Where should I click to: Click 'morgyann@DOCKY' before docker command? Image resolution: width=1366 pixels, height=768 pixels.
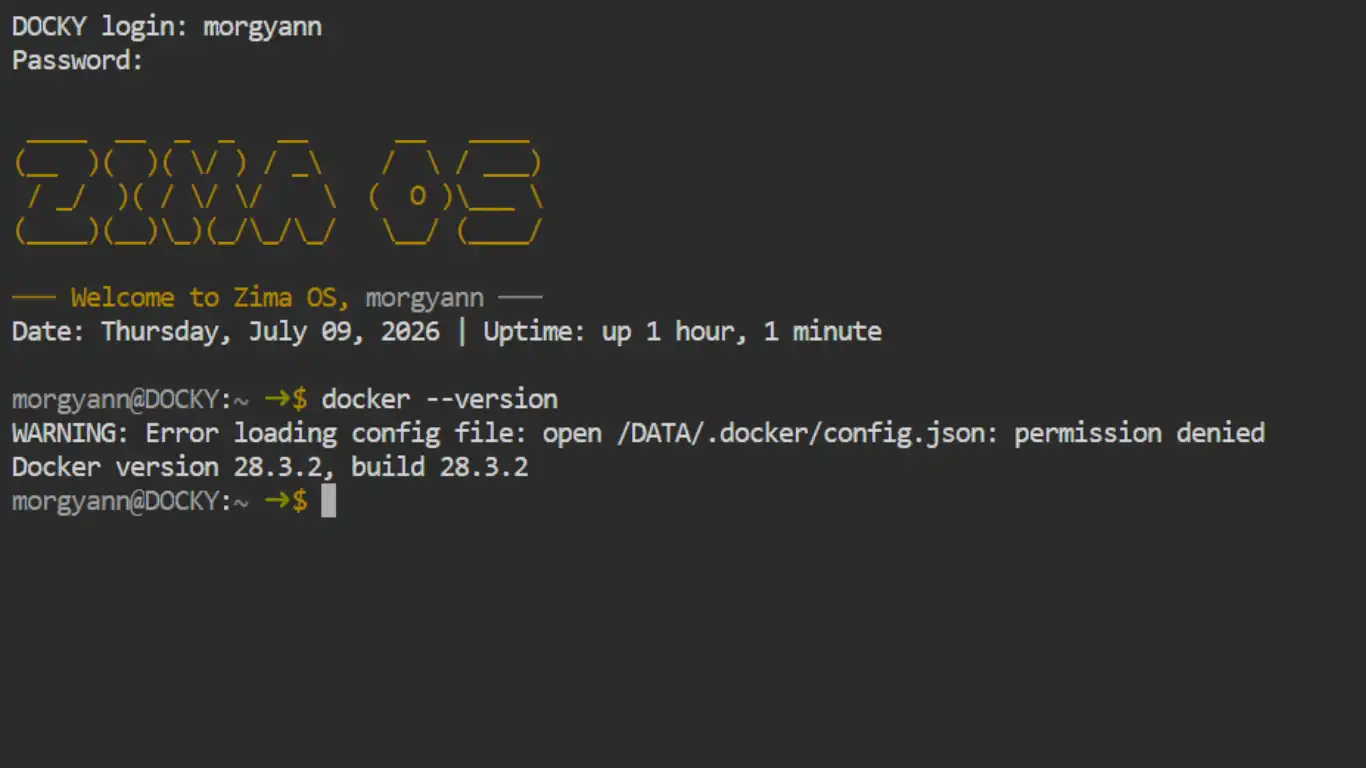[115, 399]
